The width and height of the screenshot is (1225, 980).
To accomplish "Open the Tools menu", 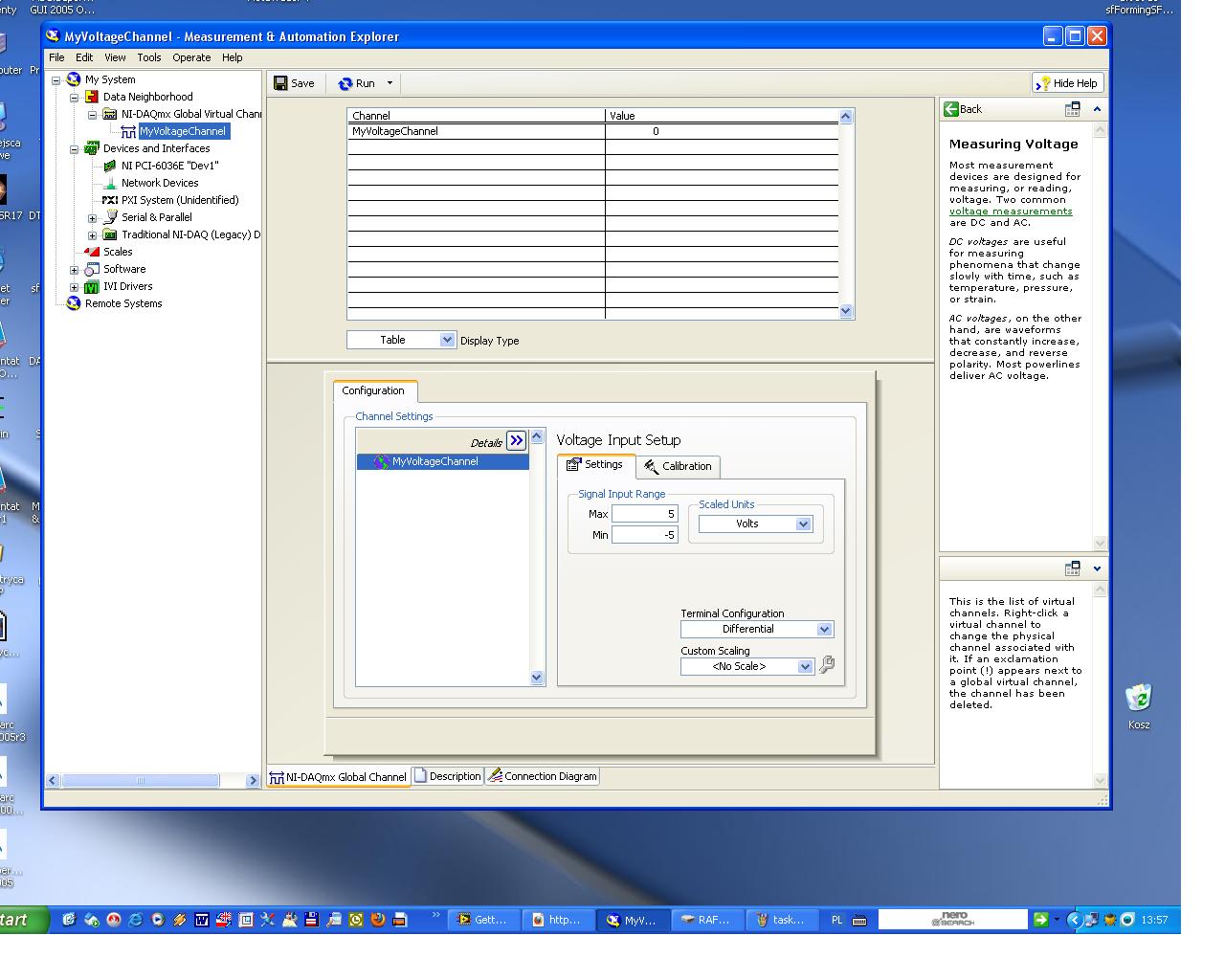I will (x=149, y=57).
